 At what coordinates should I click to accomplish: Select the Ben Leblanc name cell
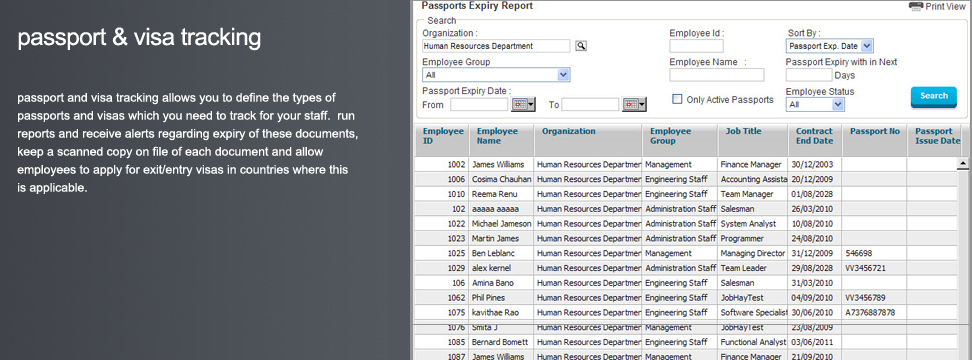(x=501, y=253)
